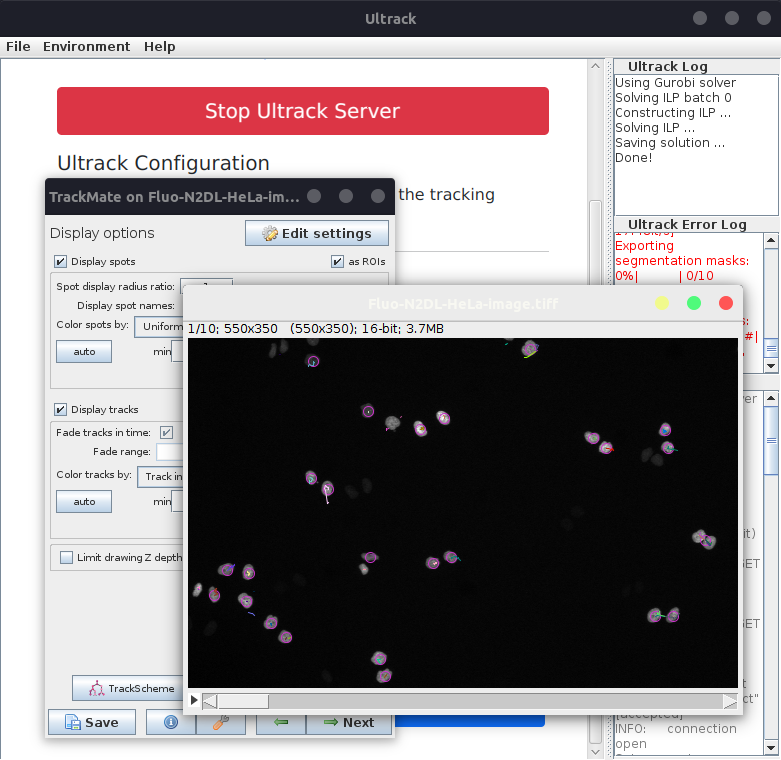781x760 pixels.
Task: Click the 'Done!' log line
Action: pyautogui.click(x=633, y=158)
